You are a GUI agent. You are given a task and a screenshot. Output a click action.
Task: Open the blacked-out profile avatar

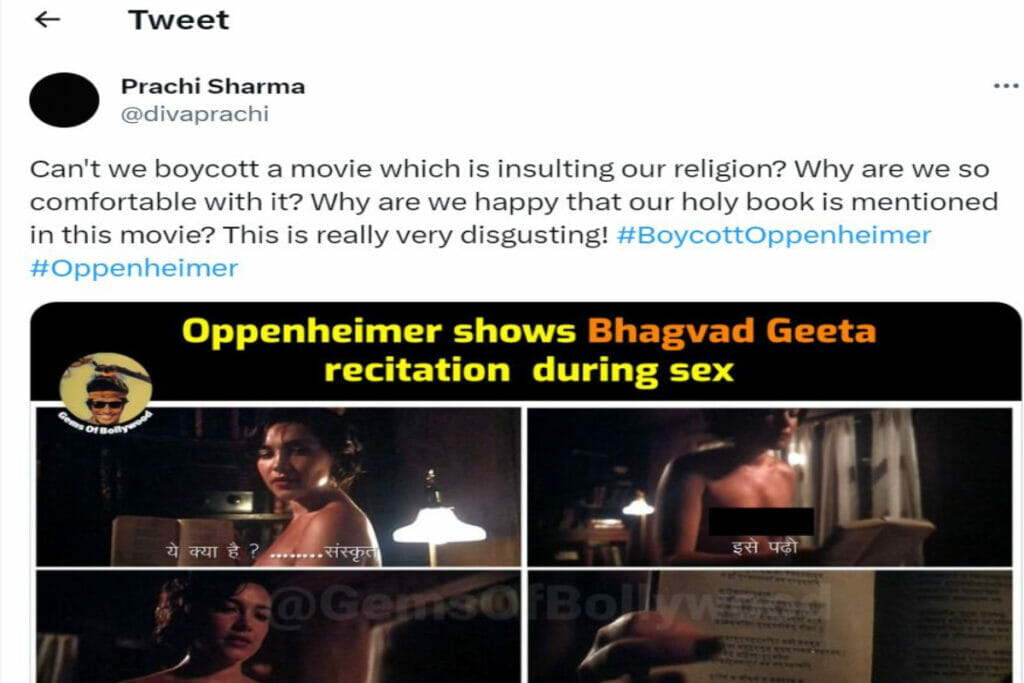point(64,100)
